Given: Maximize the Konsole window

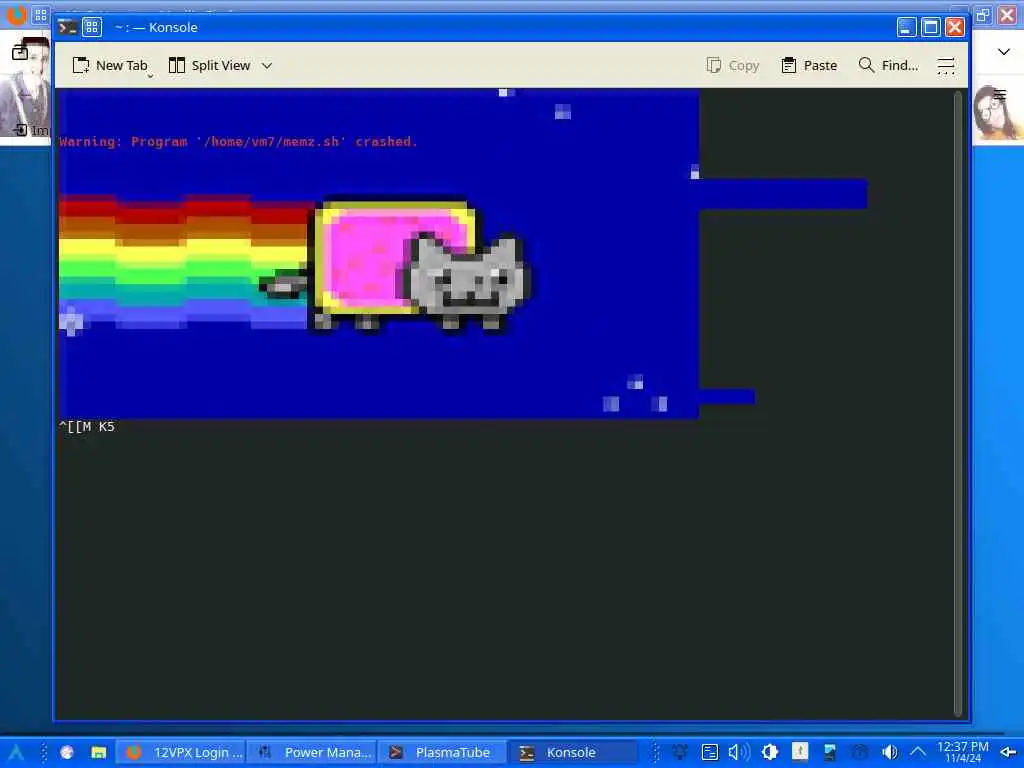Looking at the screenshot, I should (x=931, y=27).
